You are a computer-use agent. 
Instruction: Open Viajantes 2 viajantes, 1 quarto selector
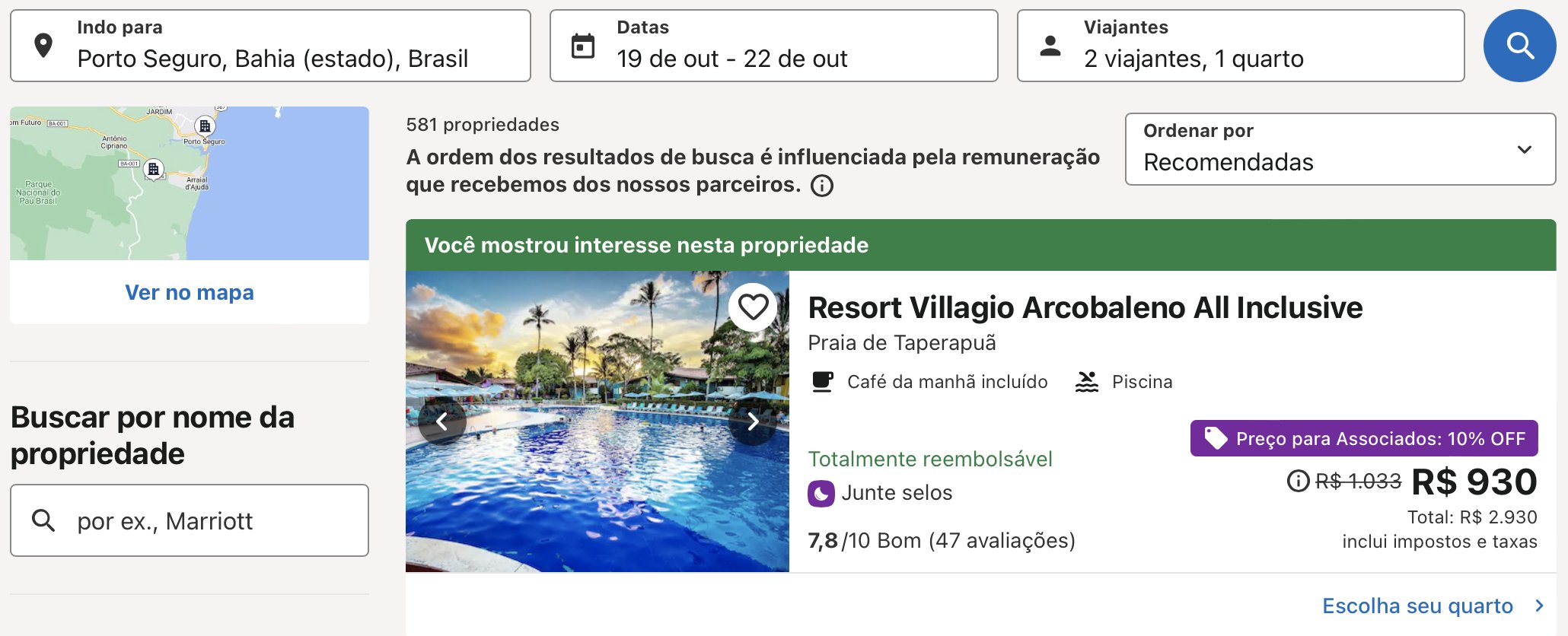pyautogui.click(x=1241, y=46)
